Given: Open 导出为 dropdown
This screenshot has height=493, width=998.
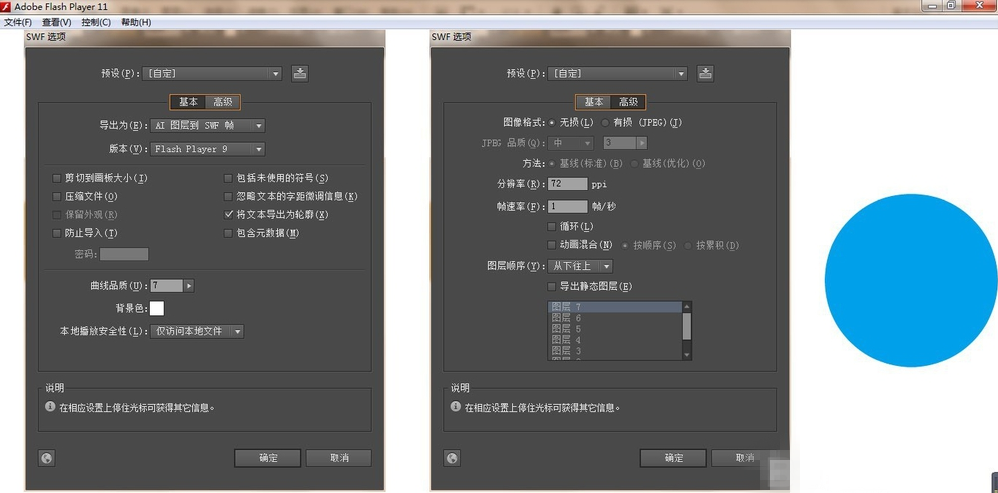Looking at the screenshot, I should coord(207,125).
